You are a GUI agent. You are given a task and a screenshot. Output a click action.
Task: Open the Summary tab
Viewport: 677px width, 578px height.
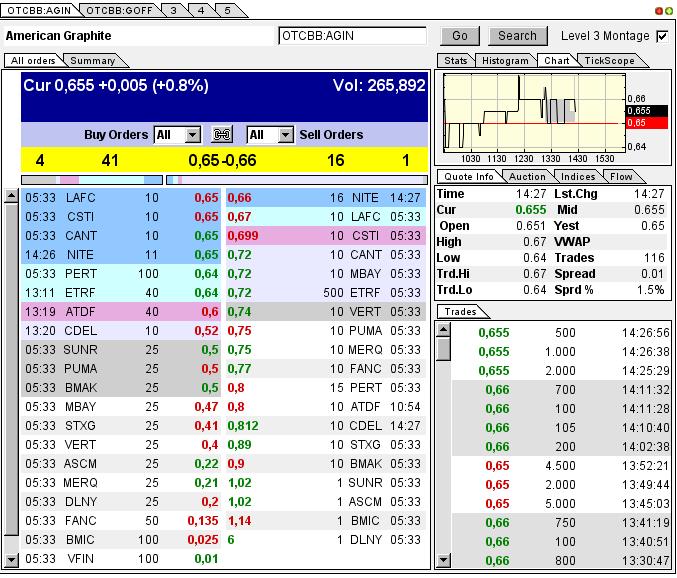(x=93, y=61)
